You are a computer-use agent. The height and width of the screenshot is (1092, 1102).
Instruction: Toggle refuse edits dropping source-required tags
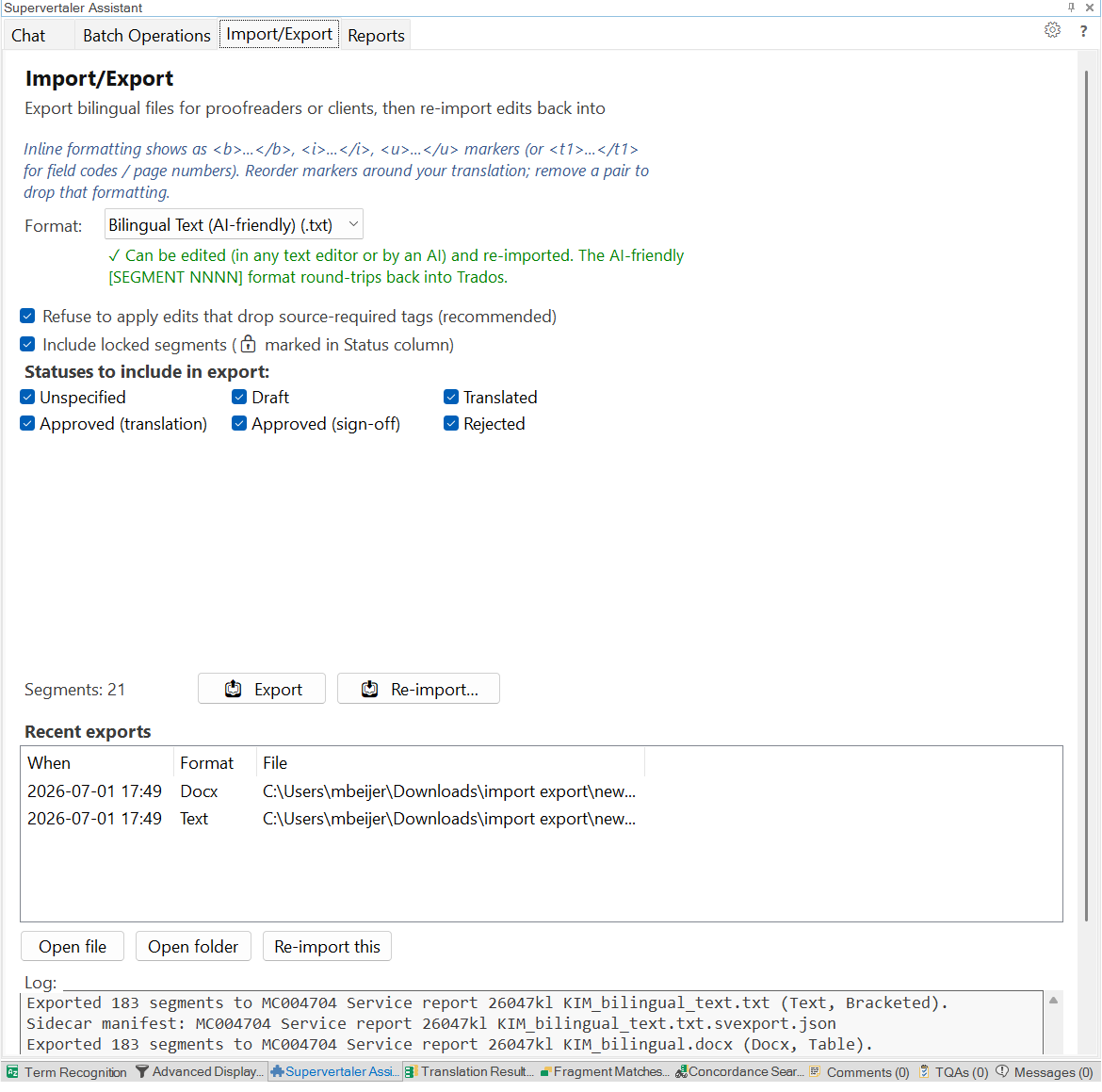point(27,316)
